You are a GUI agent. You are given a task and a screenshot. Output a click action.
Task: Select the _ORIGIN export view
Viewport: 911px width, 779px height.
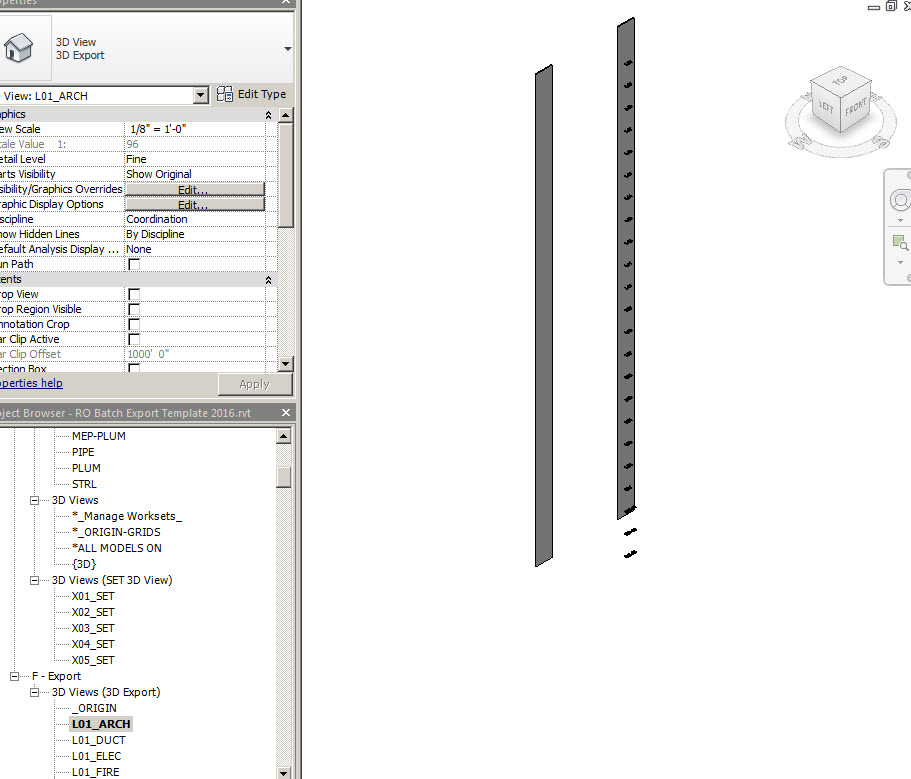[x=94, y=709]
